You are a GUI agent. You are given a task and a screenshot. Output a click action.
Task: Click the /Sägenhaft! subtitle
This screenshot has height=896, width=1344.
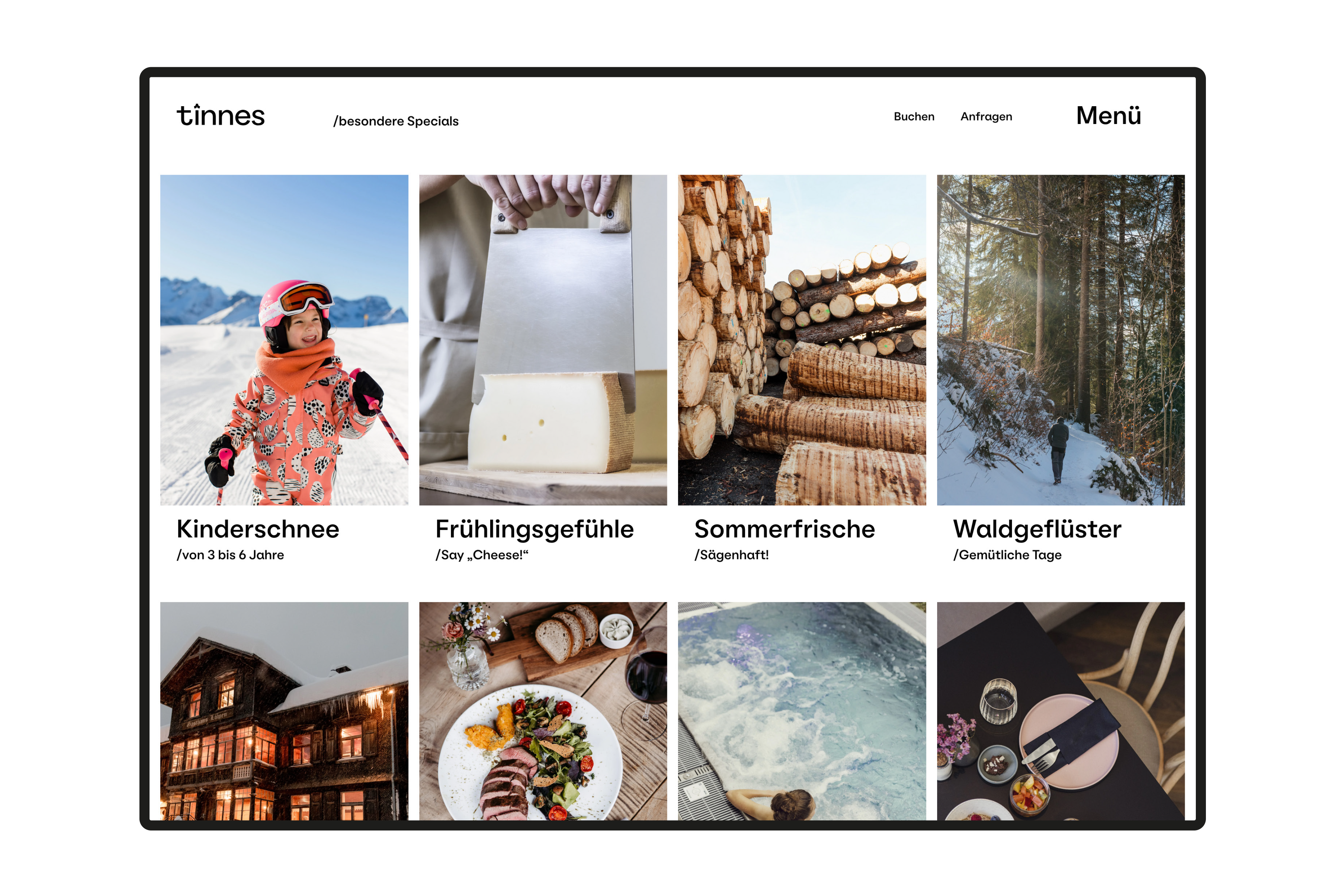click(x=731, y=555)
